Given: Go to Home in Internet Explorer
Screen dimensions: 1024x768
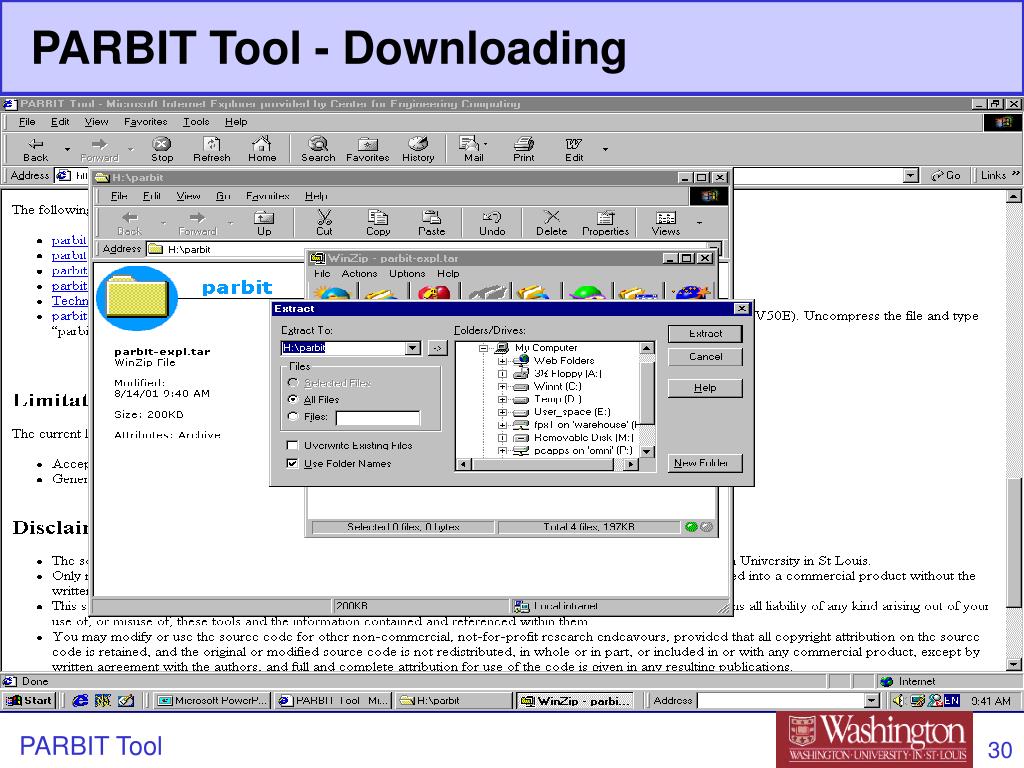Looking at the screenshot, I should click(x=262, y=150).
